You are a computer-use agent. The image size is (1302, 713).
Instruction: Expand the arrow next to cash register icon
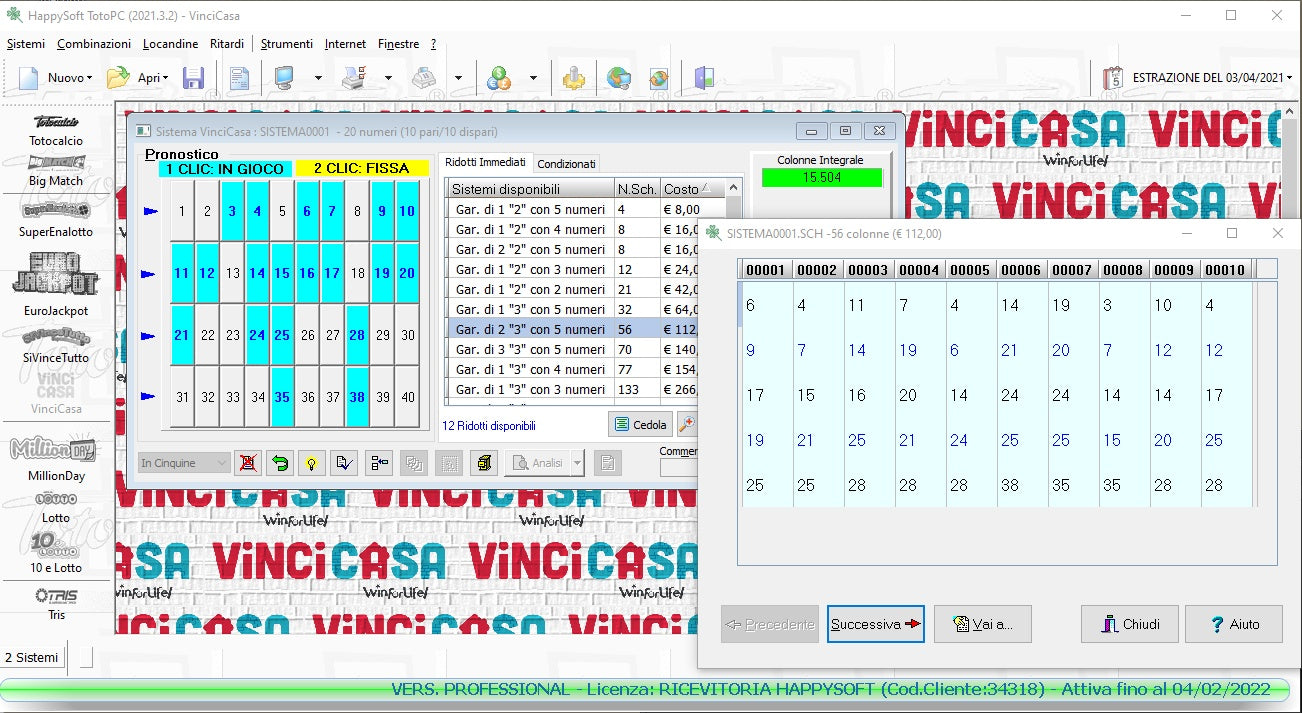tap(458, 78)
